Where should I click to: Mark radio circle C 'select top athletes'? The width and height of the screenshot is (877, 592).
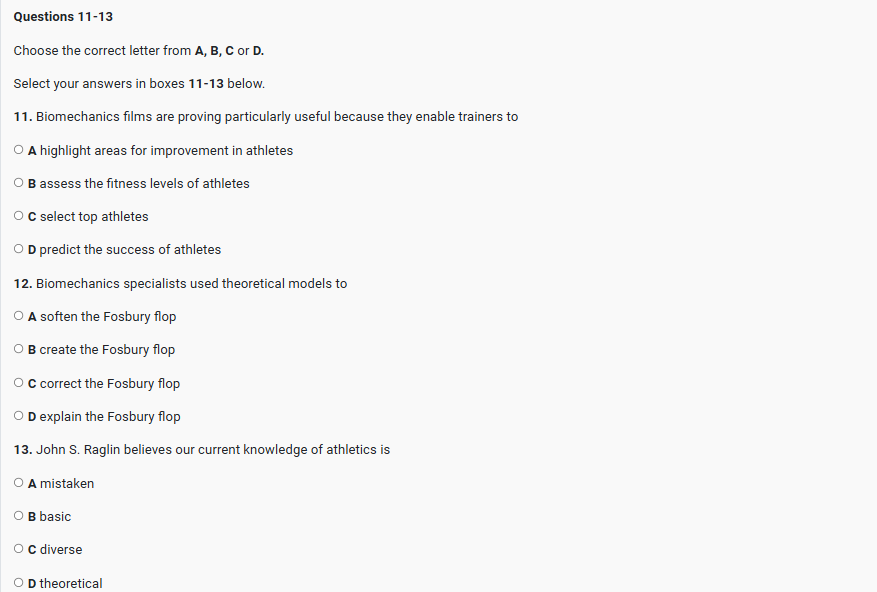19,216
